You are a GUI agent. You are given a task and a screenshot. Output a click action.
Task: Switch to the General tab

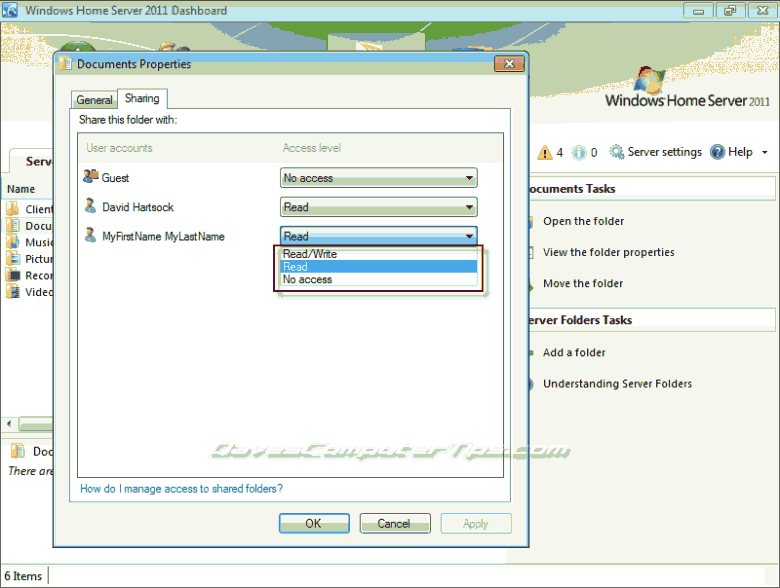[94, 100]
